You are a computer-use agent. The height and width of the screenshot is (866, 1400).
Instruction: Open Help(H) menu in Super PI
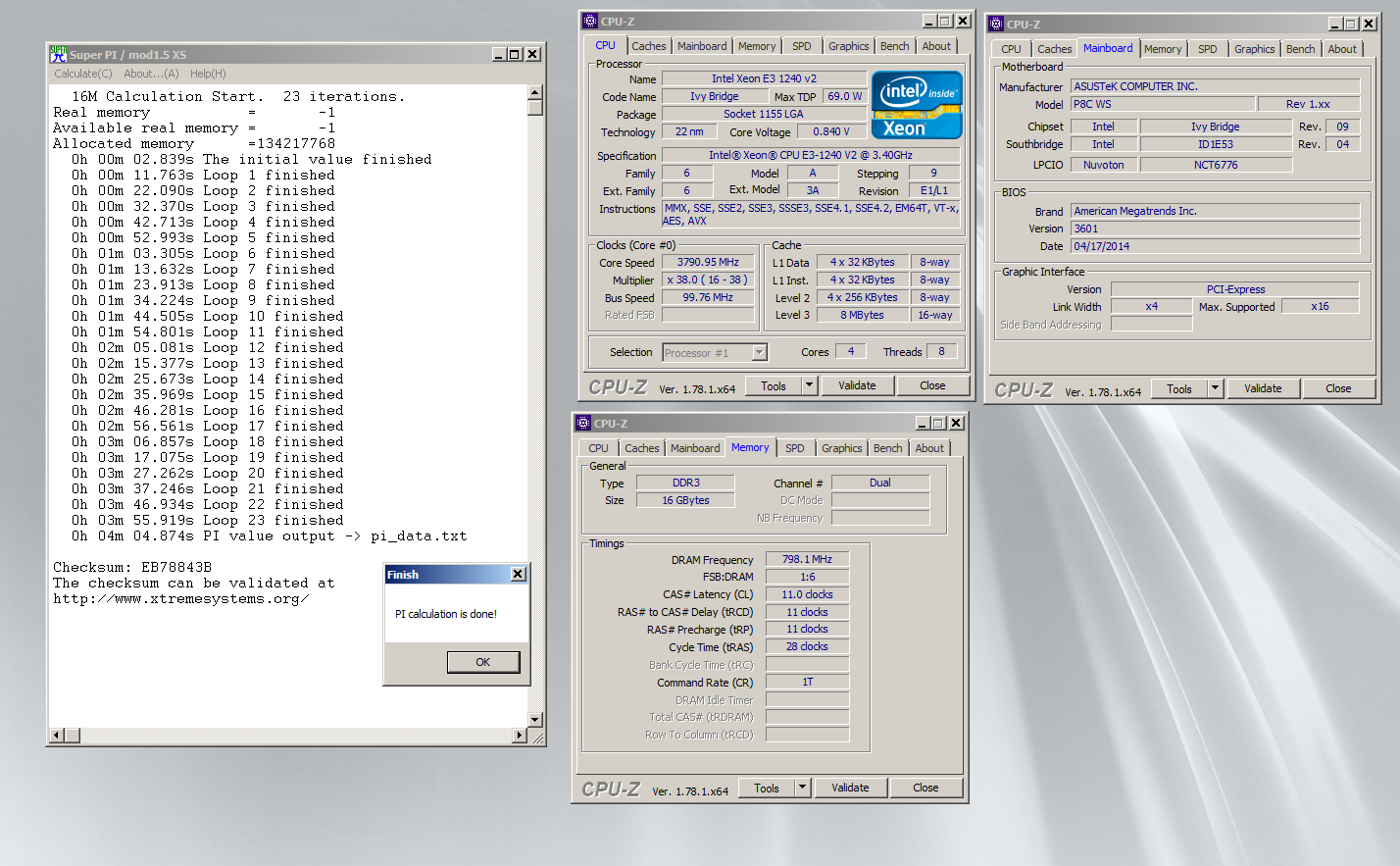[x=208, y=74]
